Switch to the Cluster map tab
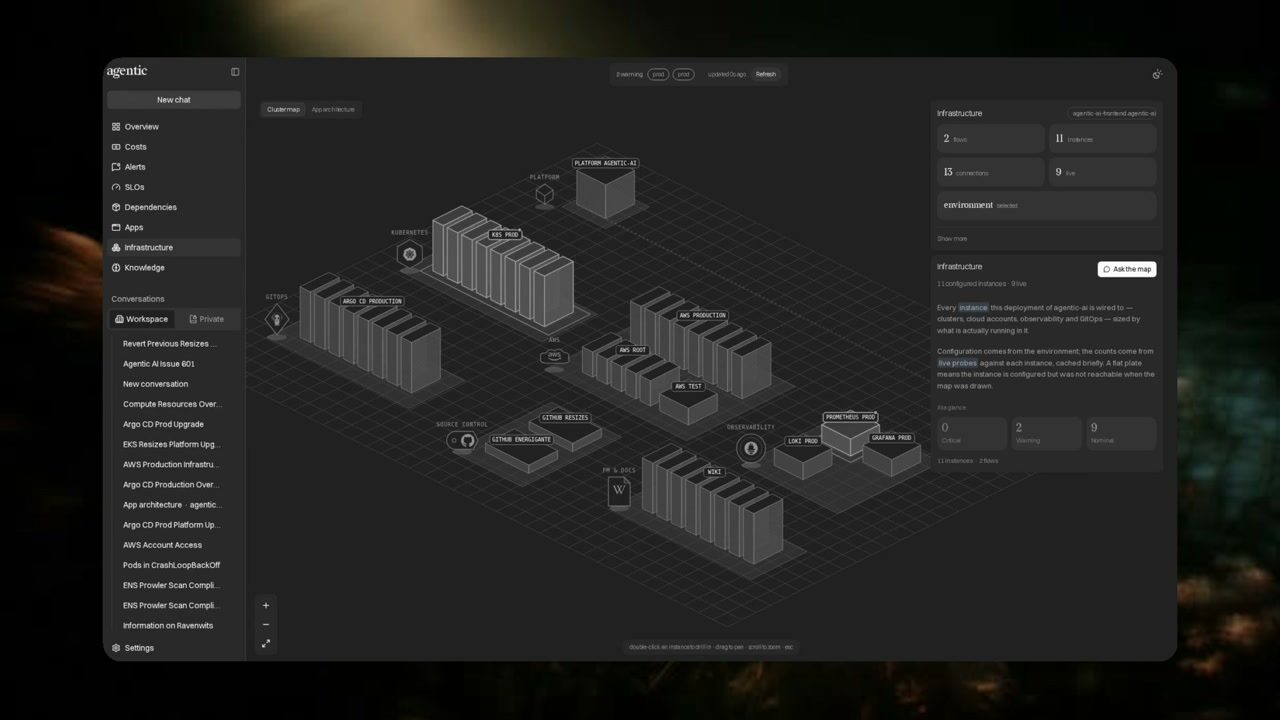 click(x=283, y=109)
